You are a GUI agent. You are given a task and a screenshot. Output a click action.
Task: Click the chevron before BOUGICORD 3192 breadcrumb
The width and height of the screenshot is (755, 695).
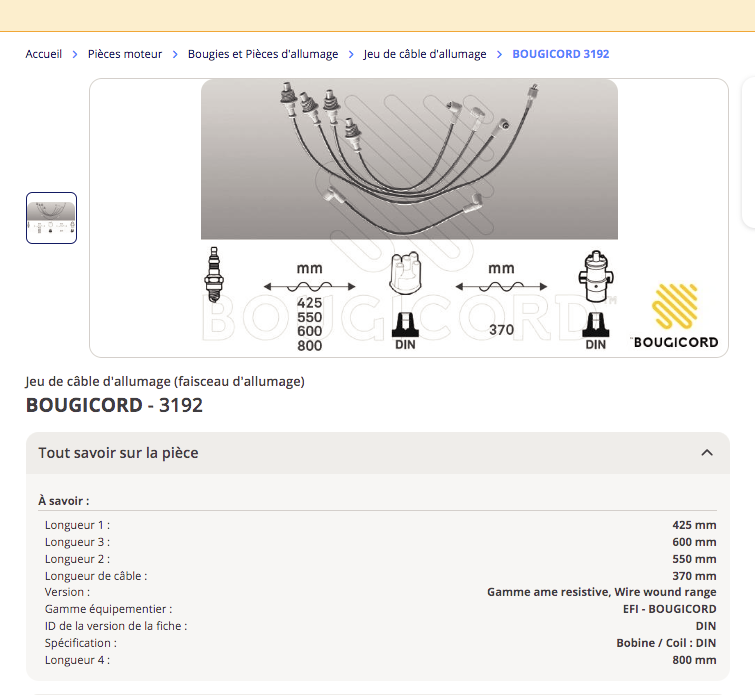pos(499,54)
